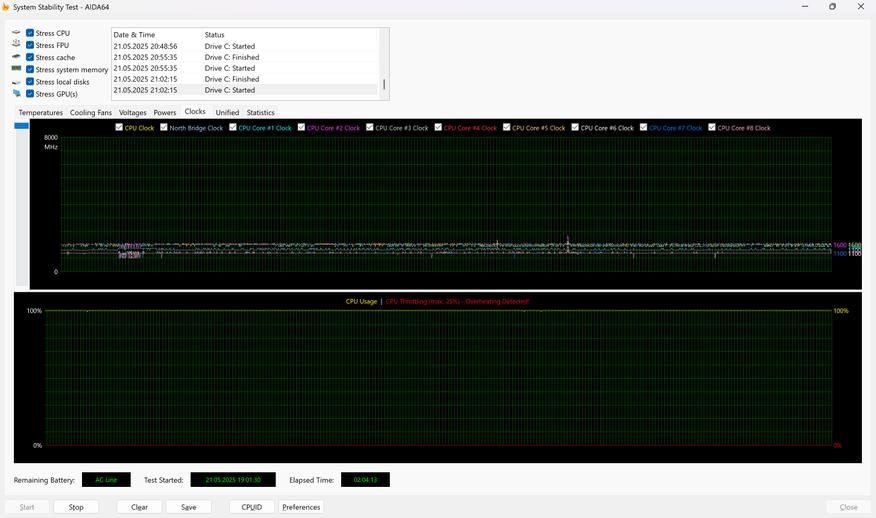This screenshot has height=518, width=876.
Task: Toggle North Bridge Clock graph checkbox
Action: click(x=164, y=127)
